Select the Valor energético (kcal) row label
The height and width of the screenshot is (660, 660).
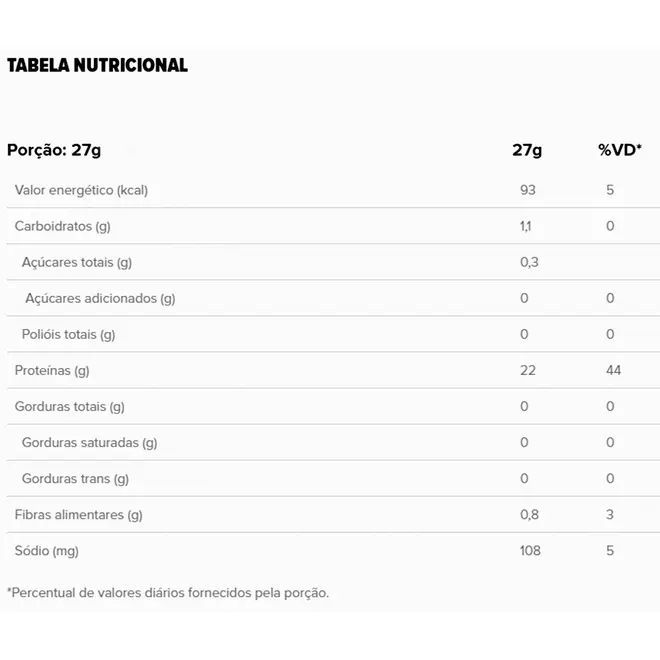(x=81, y=190)
